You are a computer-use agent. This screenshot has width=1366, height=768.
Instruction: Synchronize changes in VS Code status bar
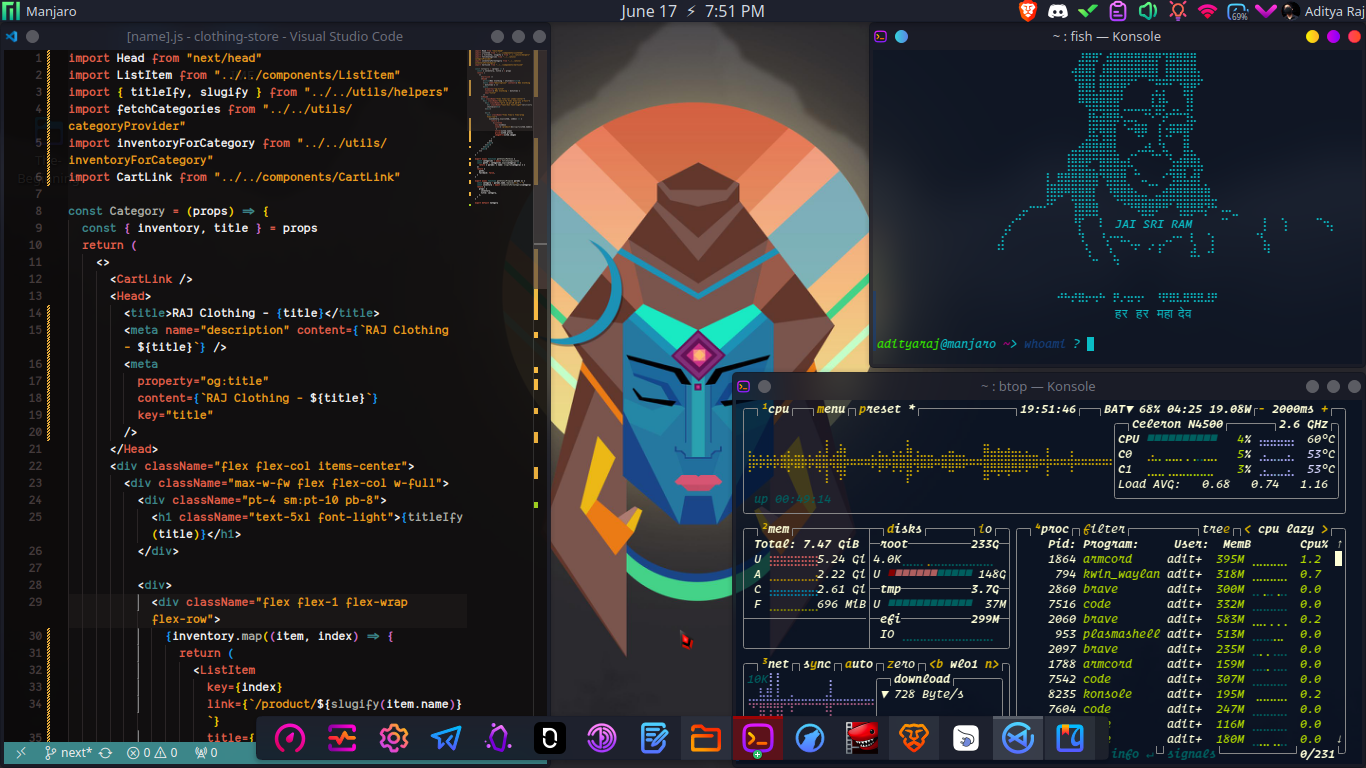(105, 753)
